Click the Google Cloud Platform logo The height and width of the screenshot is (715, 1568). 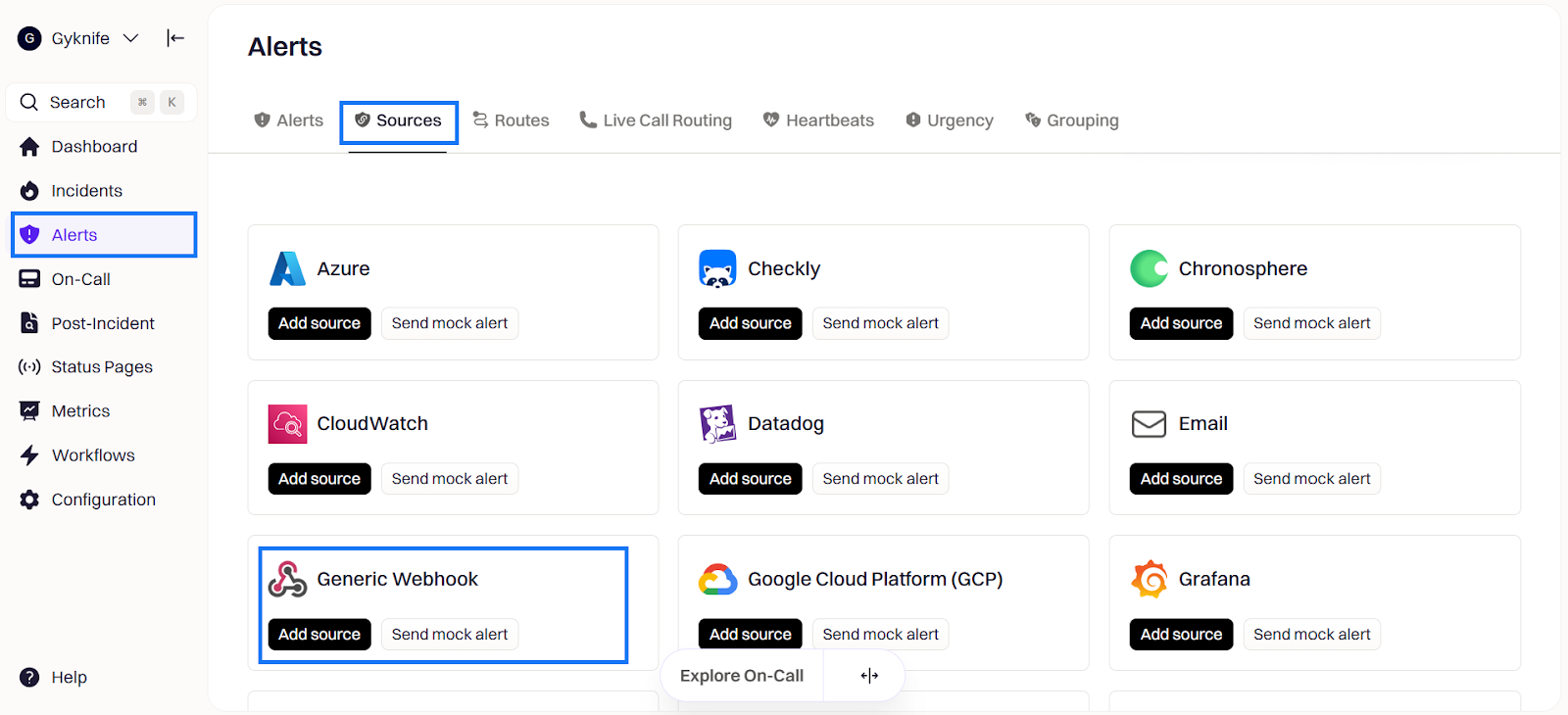717,579
